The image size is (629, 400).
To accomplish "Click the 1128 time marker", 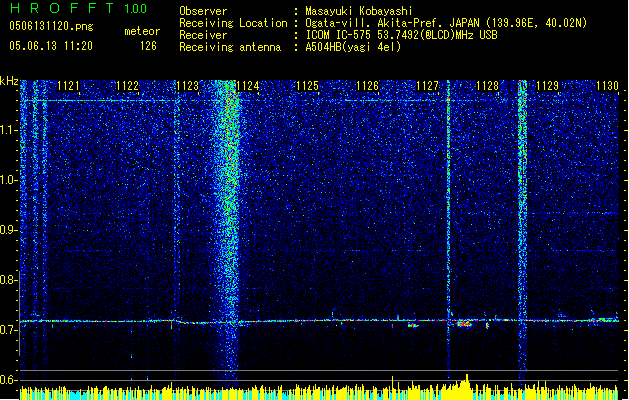I will coord(487,86).
